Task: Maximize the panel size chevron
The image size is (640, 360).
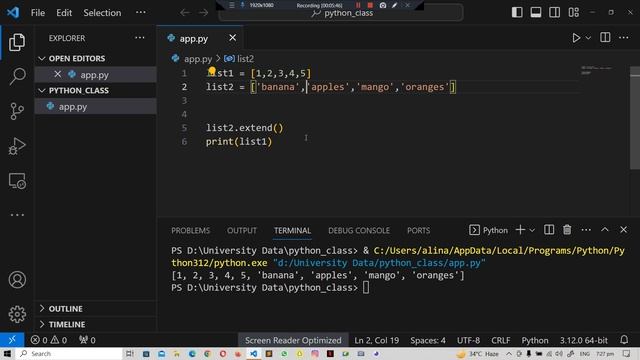Action: tap(604, 230)
